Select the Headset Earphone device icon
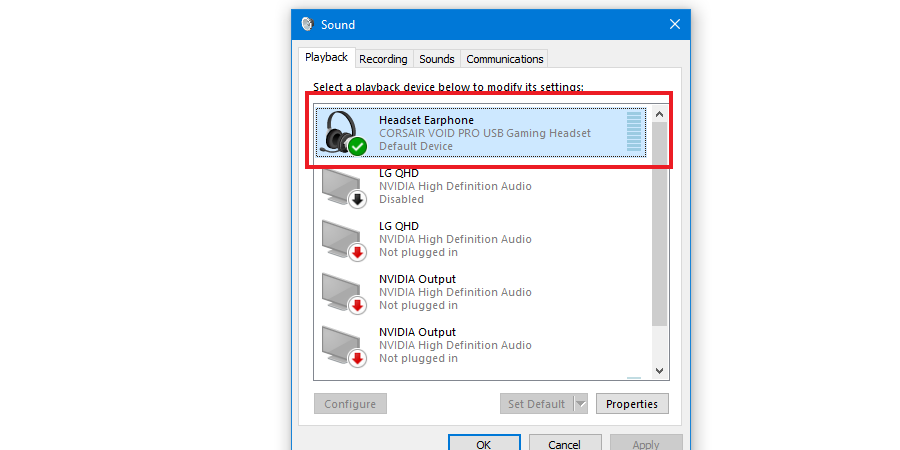This screenshot has width=900, height=450. (x=345, y=133)
